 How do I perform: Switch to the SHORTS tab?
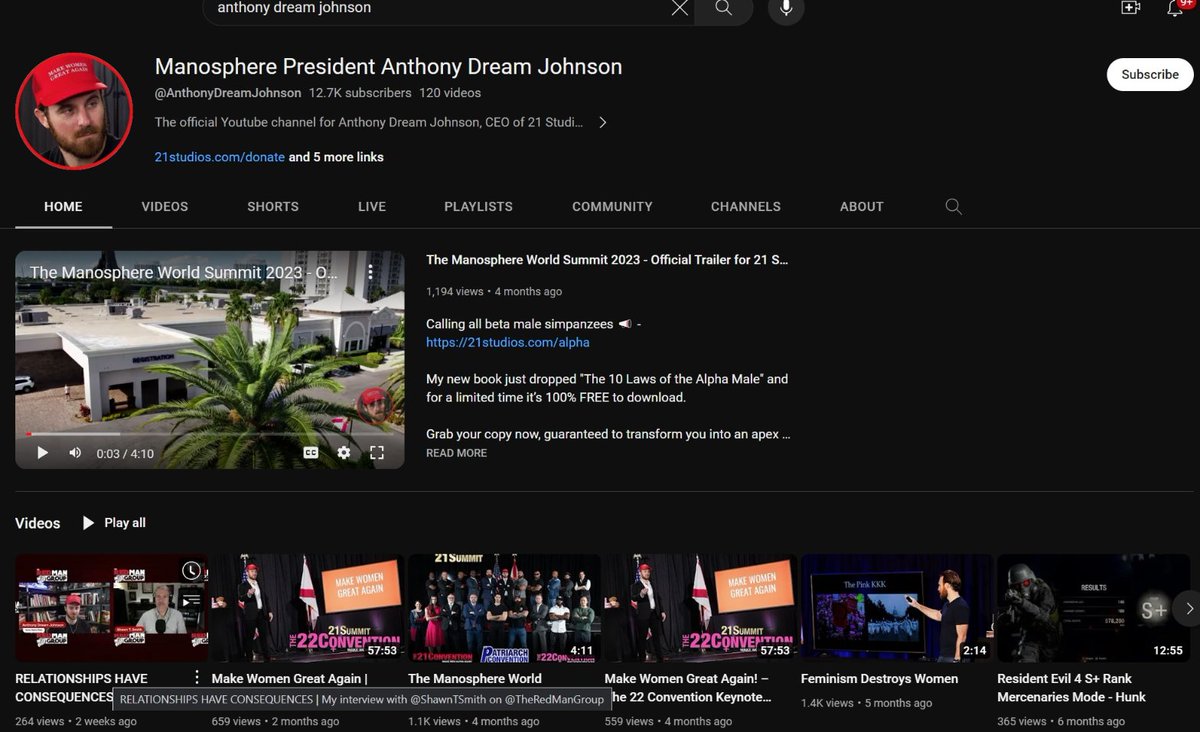pos(273,206)
